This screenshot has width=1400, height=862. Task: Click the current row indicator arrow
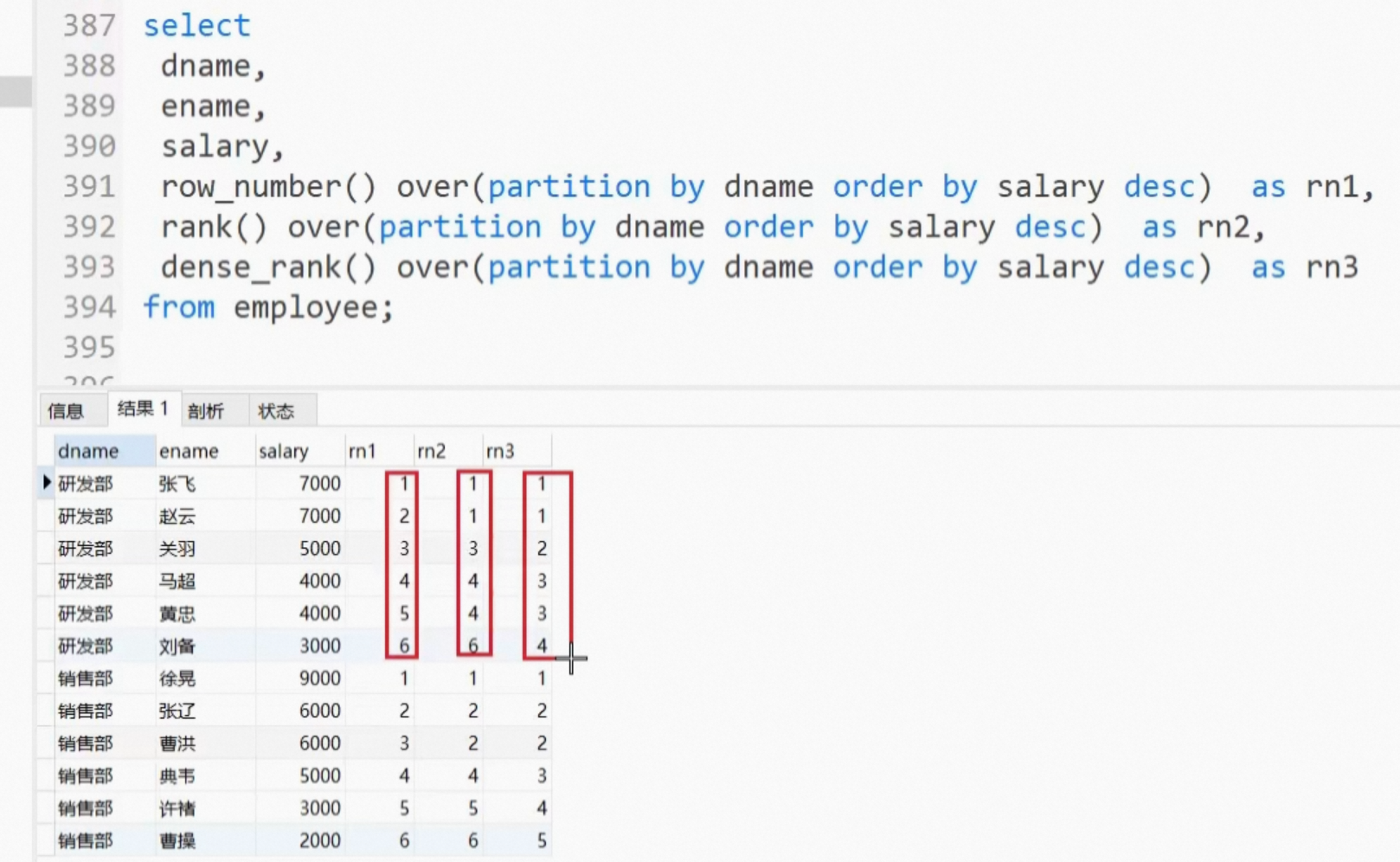click(x=46, y=483)
